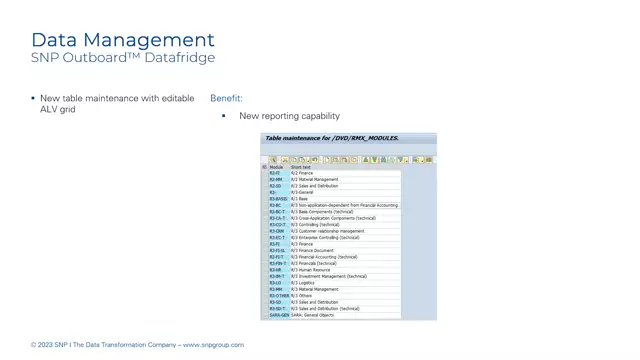Viewport: 640px width, 360px height.
Task: Select cell 'R/2 Material Management'
Action: 345,180
